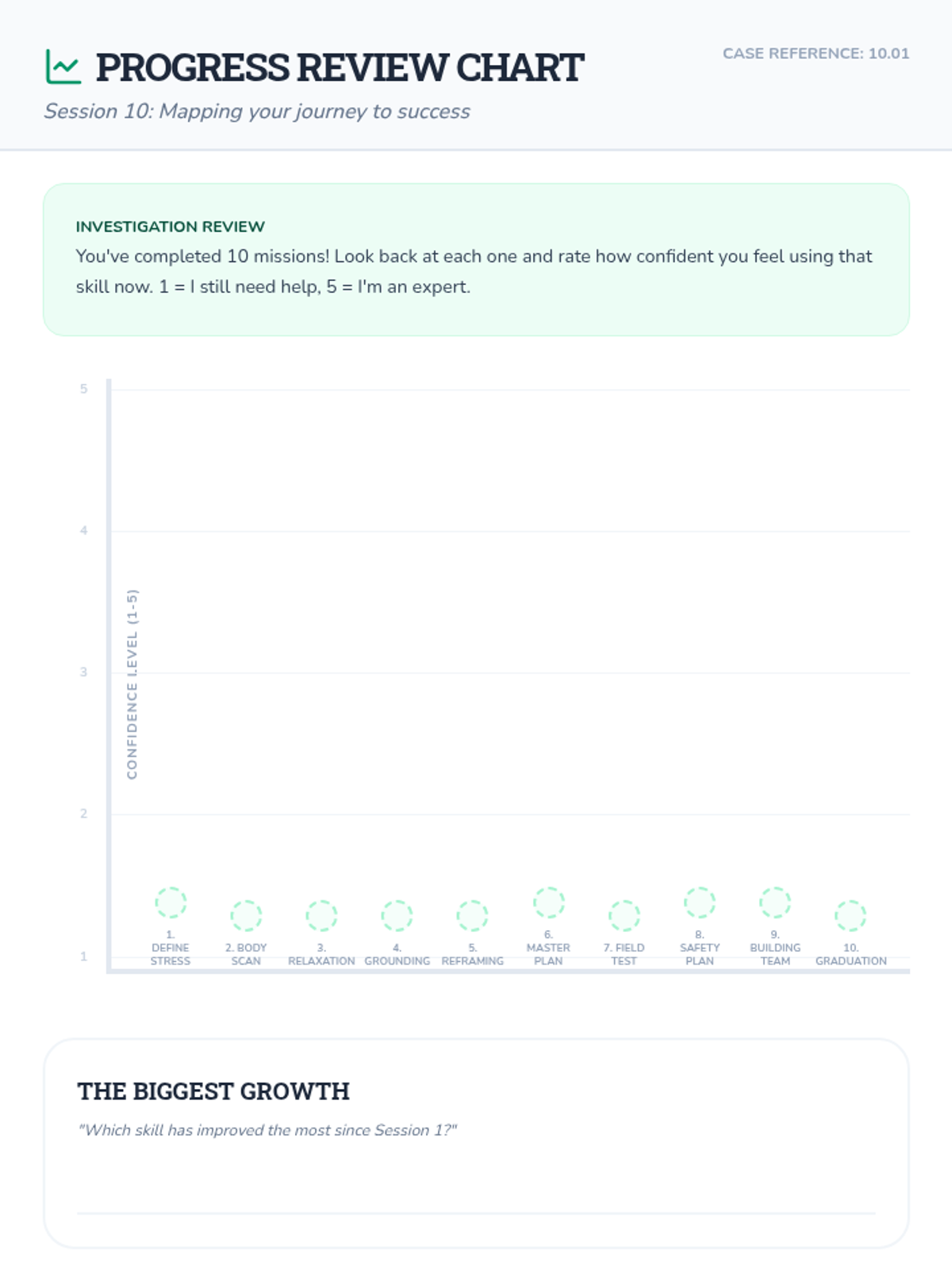This screenshot has width=952, height=1270.
Task: Click the '10. Graduation' axis label
Action: (x=850, y=954)
